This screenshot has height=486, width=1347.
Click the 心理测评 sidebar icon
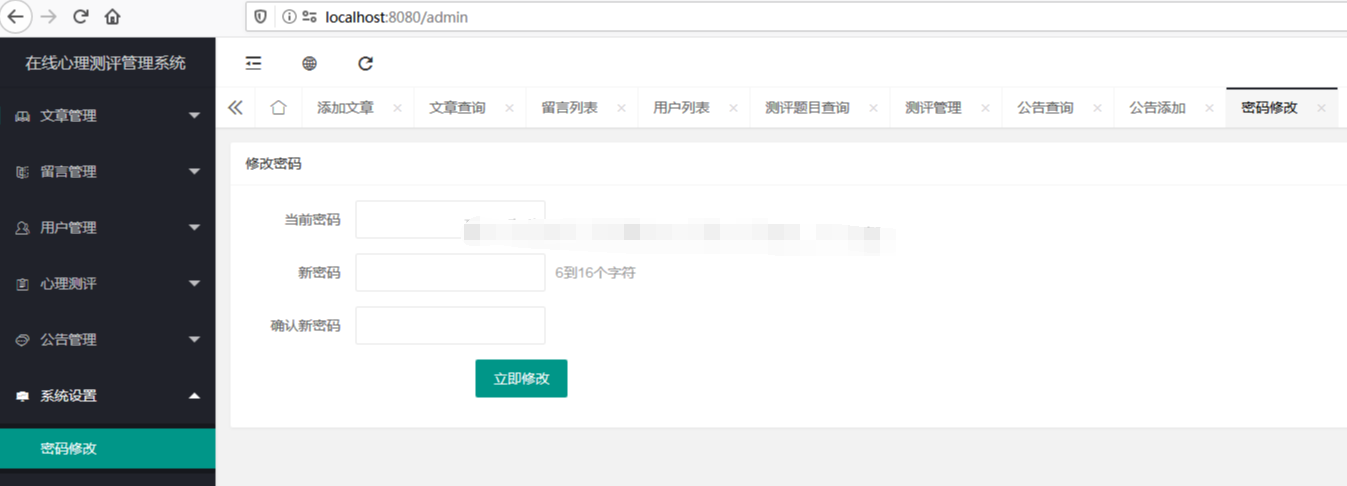(x=22, y=284)
